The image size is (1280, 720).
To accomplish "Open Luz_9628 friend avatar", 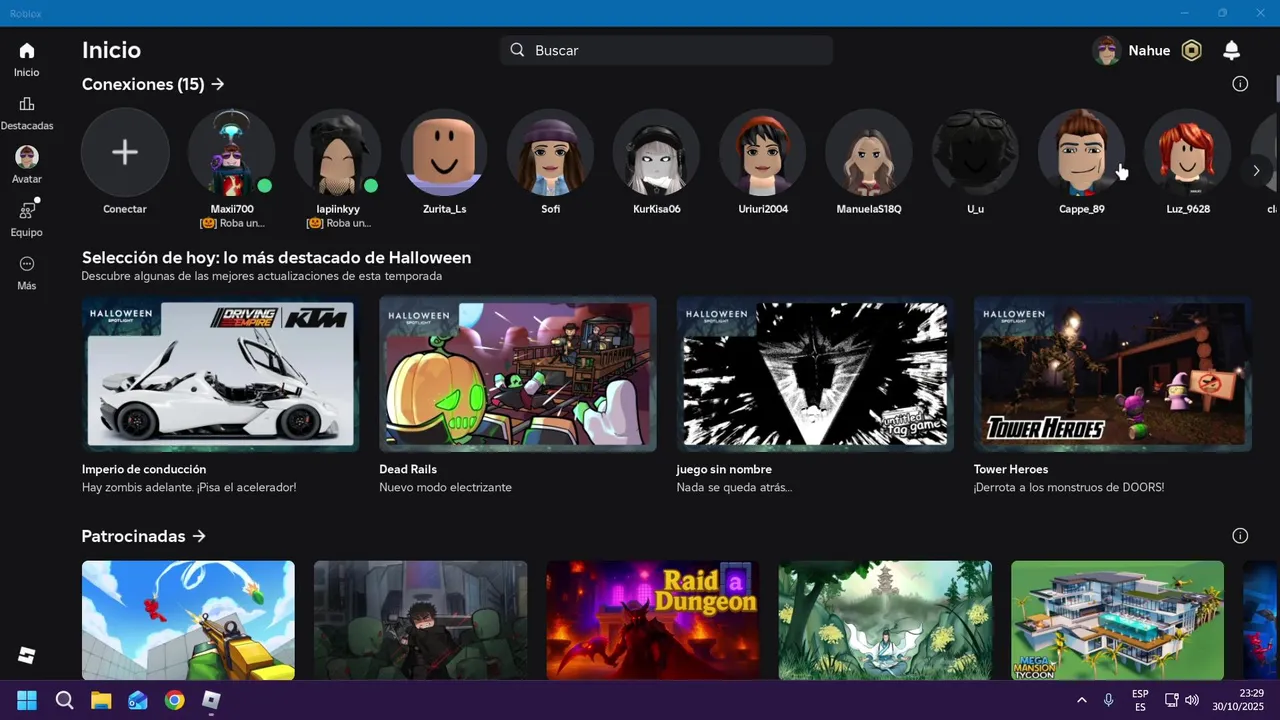I will click(1188, 153).
